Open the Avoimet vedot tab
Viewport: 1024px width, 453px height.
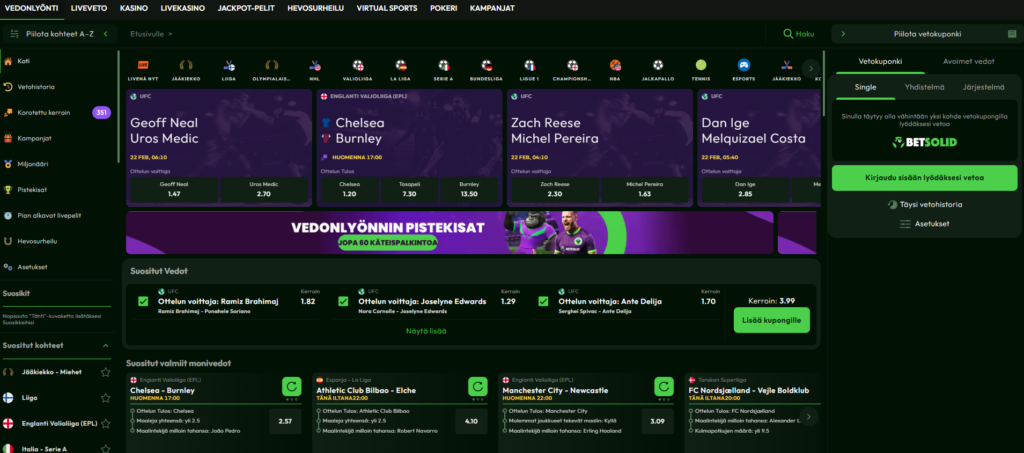[x=968, y=61]
